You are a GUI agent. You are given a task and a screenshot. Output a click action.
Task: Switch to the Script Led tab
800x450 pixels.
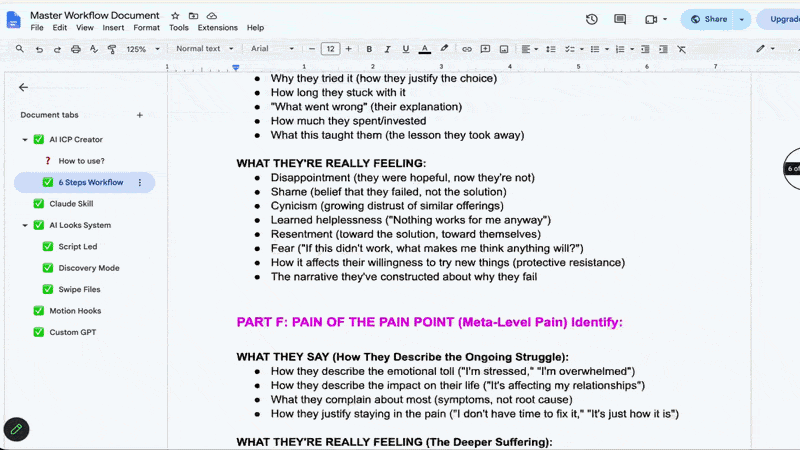(78, 246)
